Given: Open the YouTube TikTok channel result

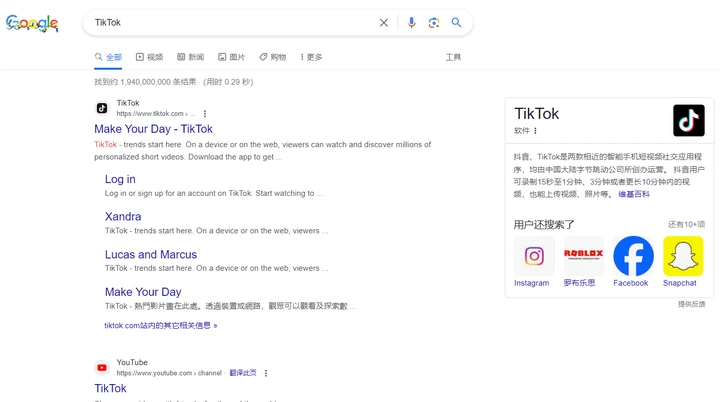Looking at the screenshot, I should [110, 388].
